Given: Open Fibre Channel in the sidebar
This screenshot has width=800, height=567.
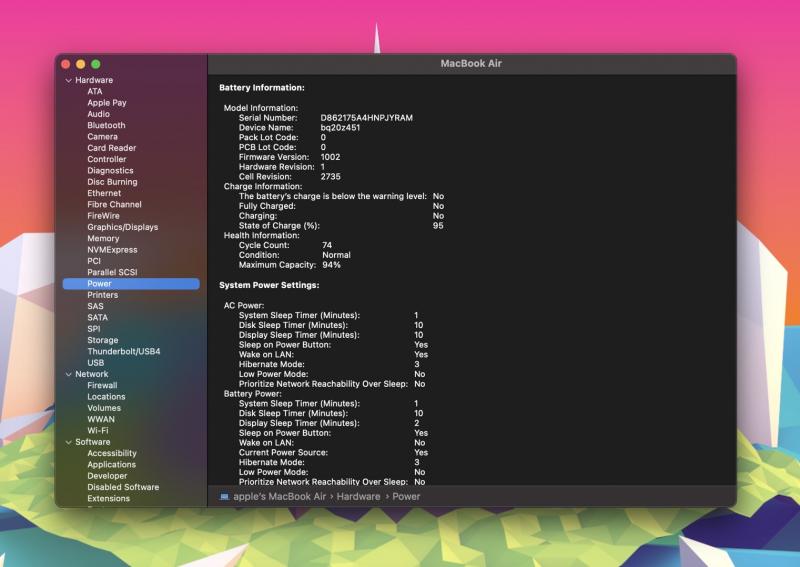Looking at the screenshot, I should pyautogui.click(x=114, y=204).
